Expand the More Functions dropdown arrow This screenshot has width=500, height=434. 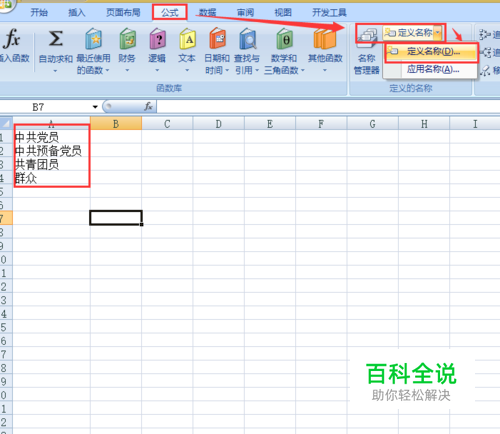(325, 70)
